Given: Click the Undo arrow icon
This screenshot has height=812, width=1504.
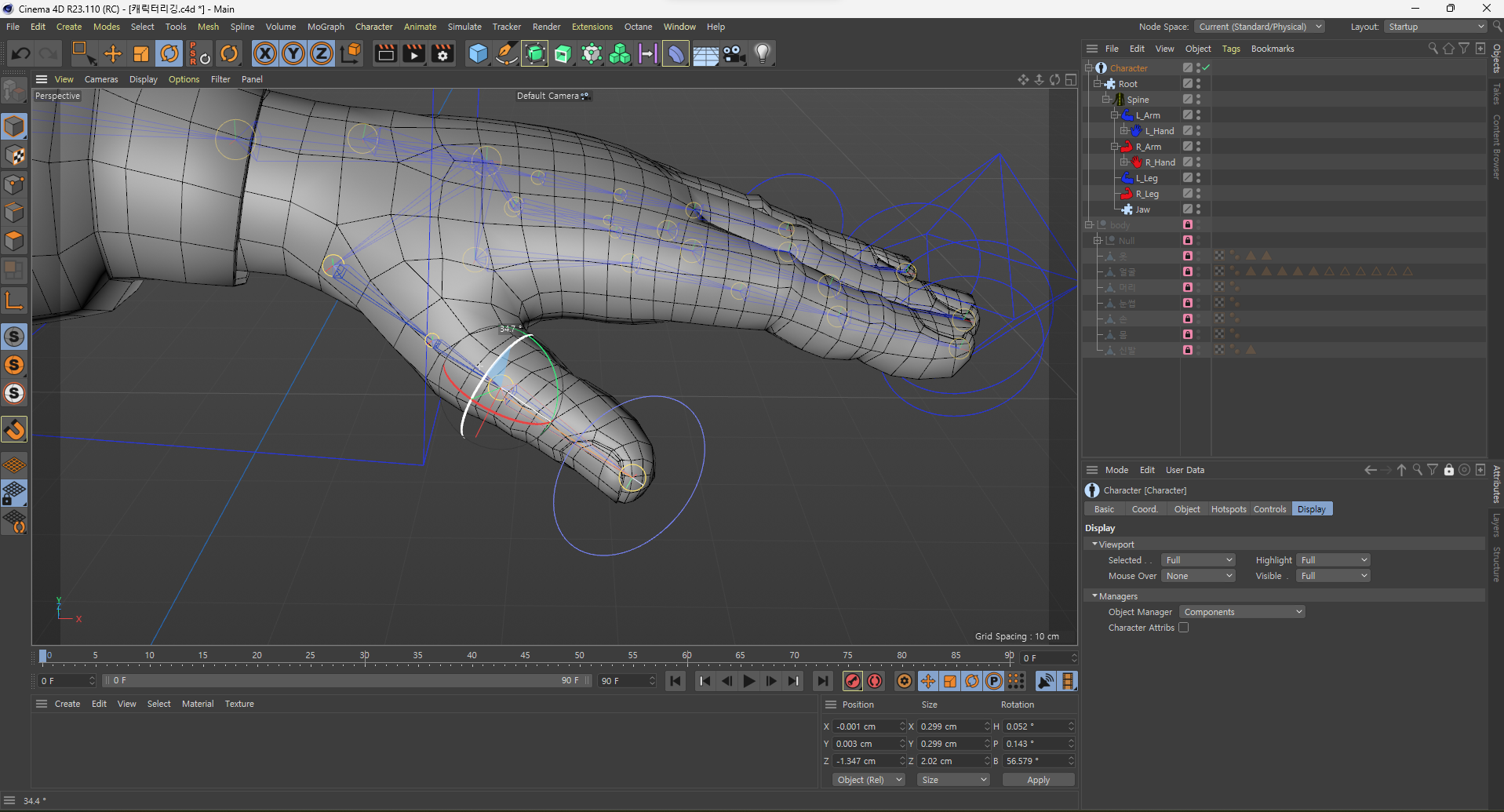Looking at the screenshot, I should (21, 53).
